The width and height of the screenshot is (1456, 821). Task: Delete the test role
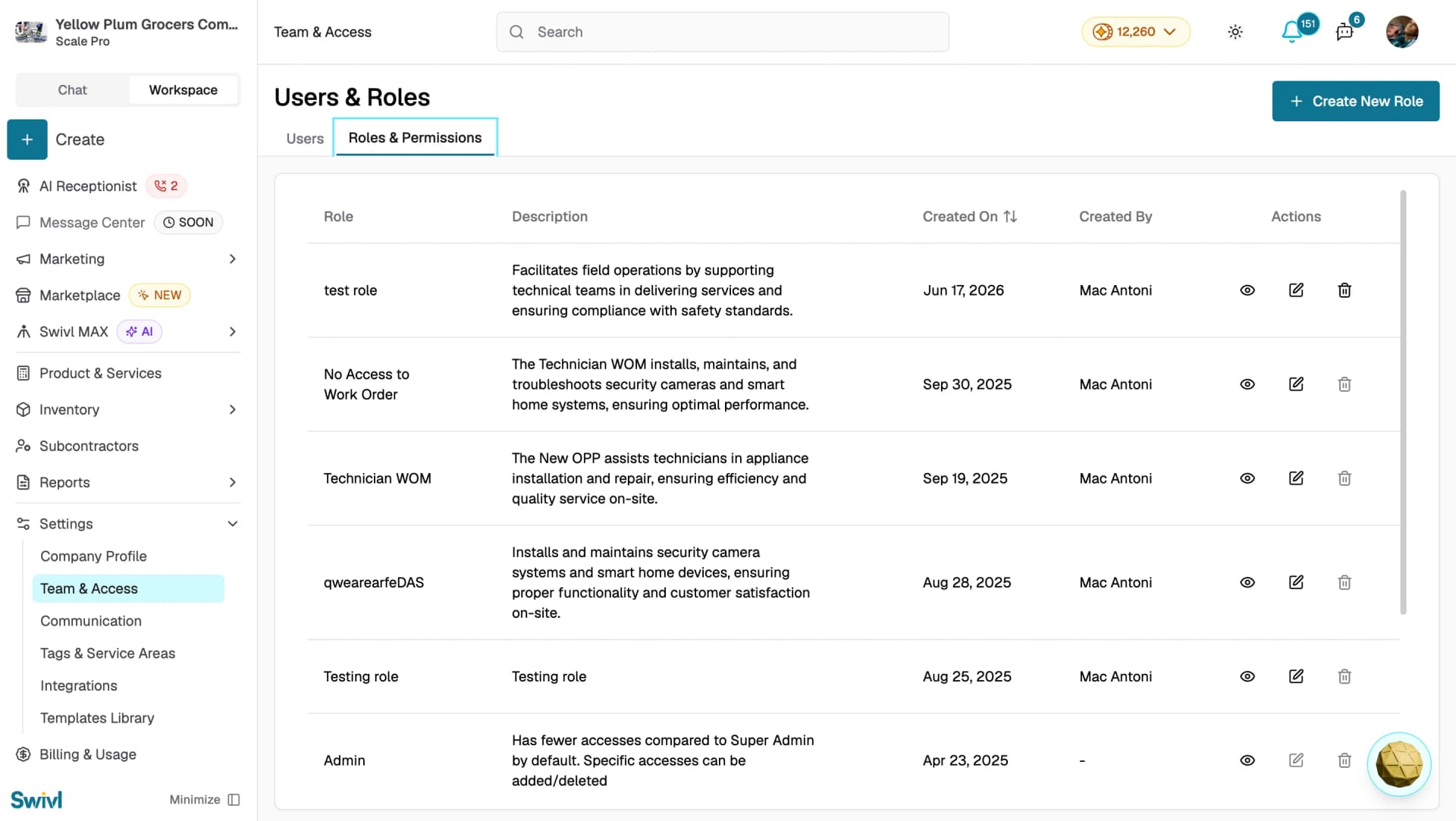click(1345, 290)
